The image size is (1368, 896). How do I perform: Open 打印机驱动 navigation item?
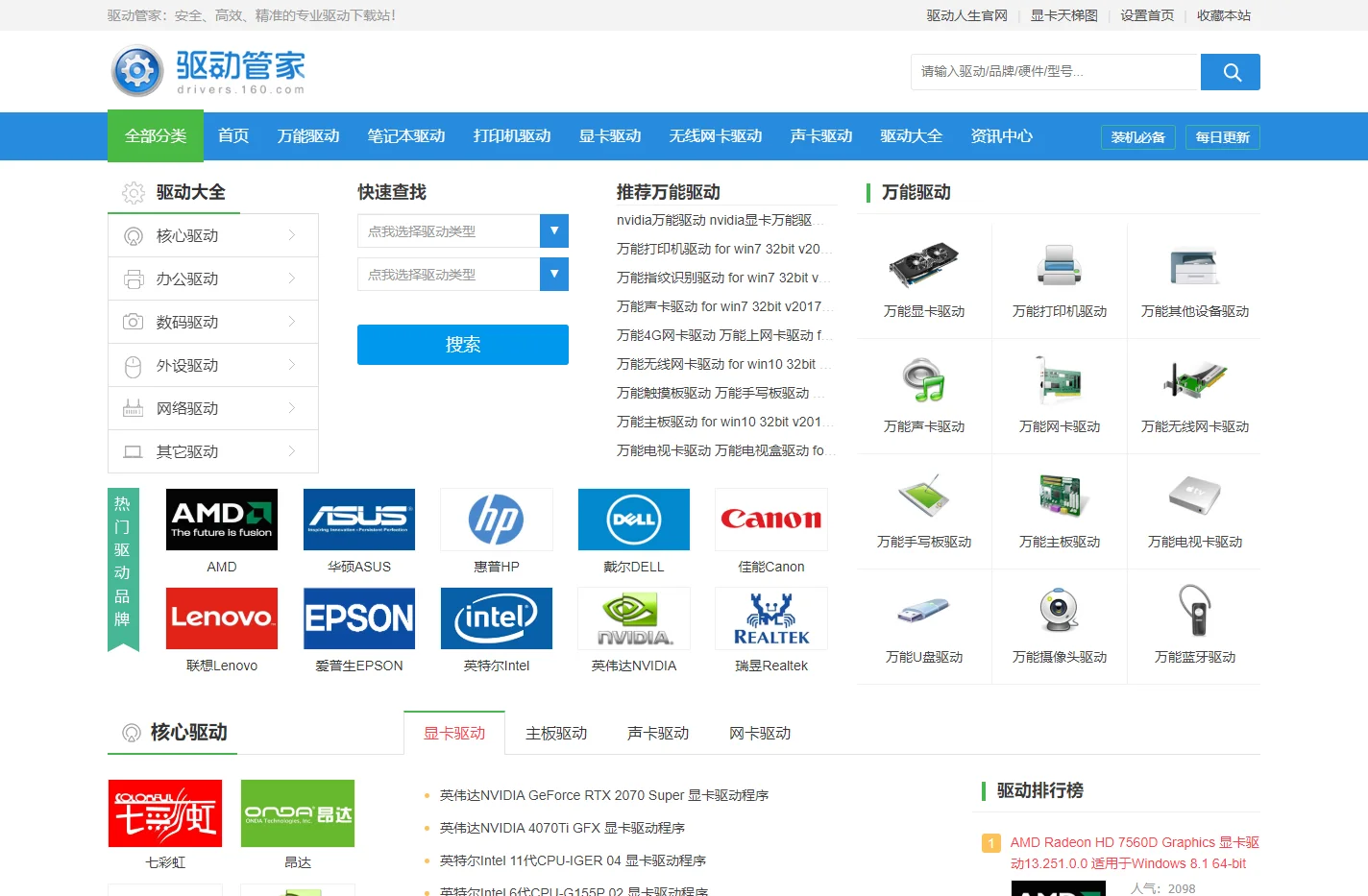(x=512, y=136)
